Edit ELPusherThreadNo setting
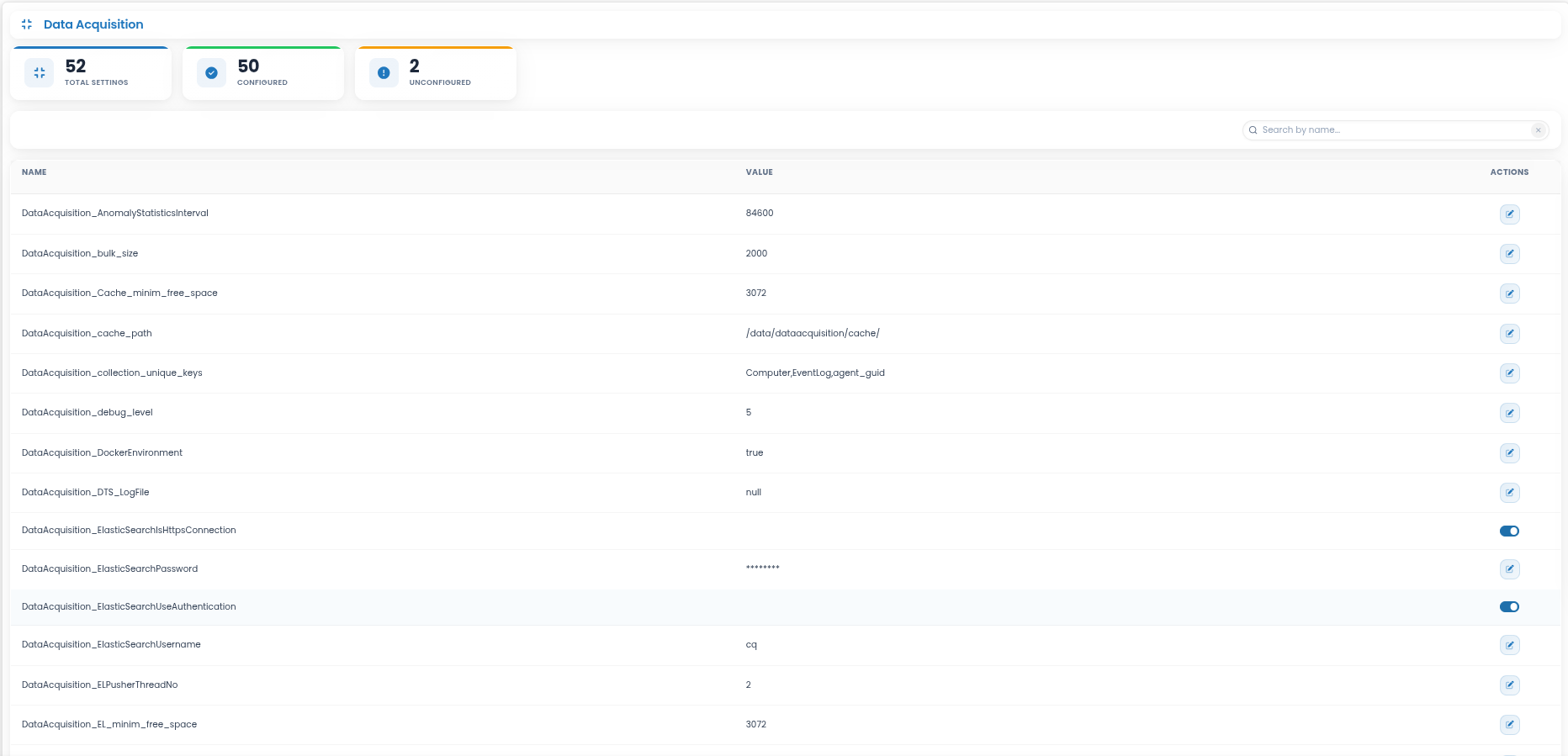 point(1509,685)
